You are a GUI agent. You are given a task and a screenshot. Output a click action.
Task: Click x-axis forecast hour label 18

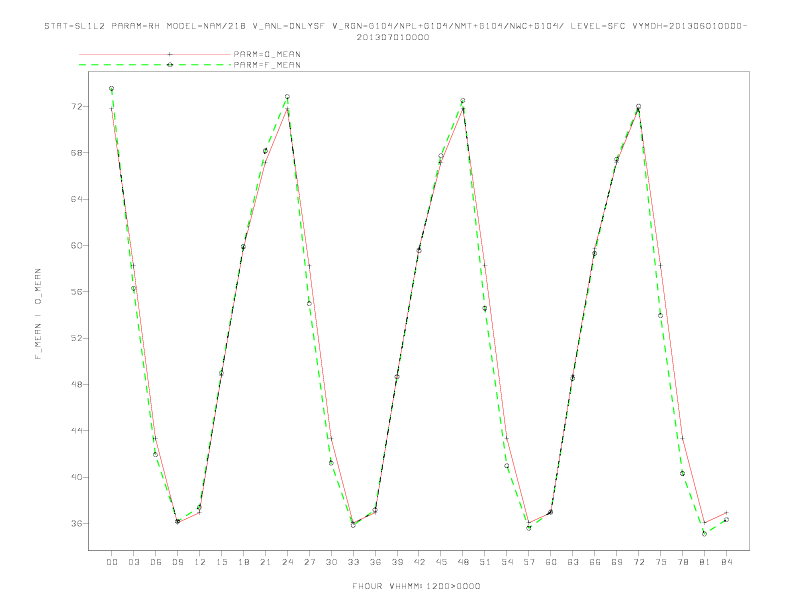[x=243, y=562]
